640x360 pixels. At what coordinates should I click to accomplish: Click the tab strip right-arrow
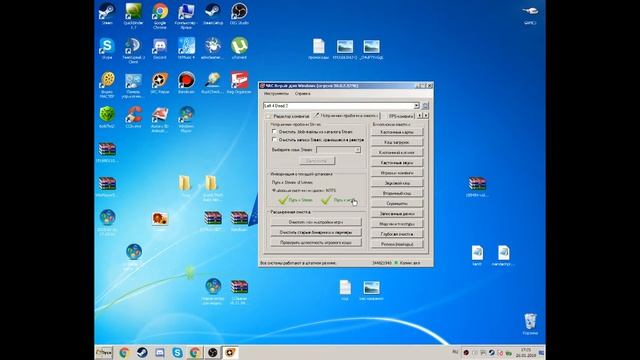coord(426,116)
